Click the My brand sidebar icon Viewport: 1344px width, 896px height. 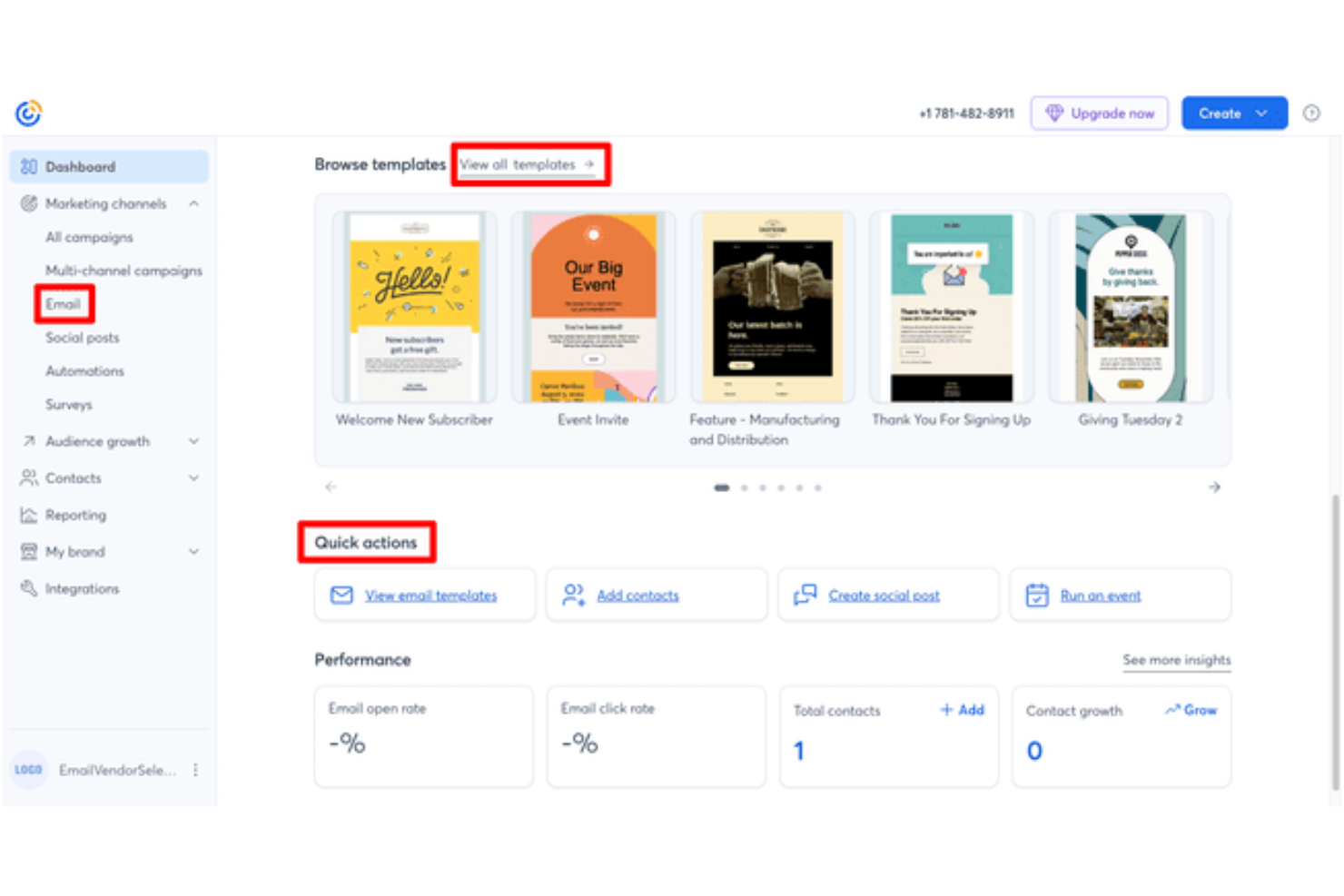point(28,551)
